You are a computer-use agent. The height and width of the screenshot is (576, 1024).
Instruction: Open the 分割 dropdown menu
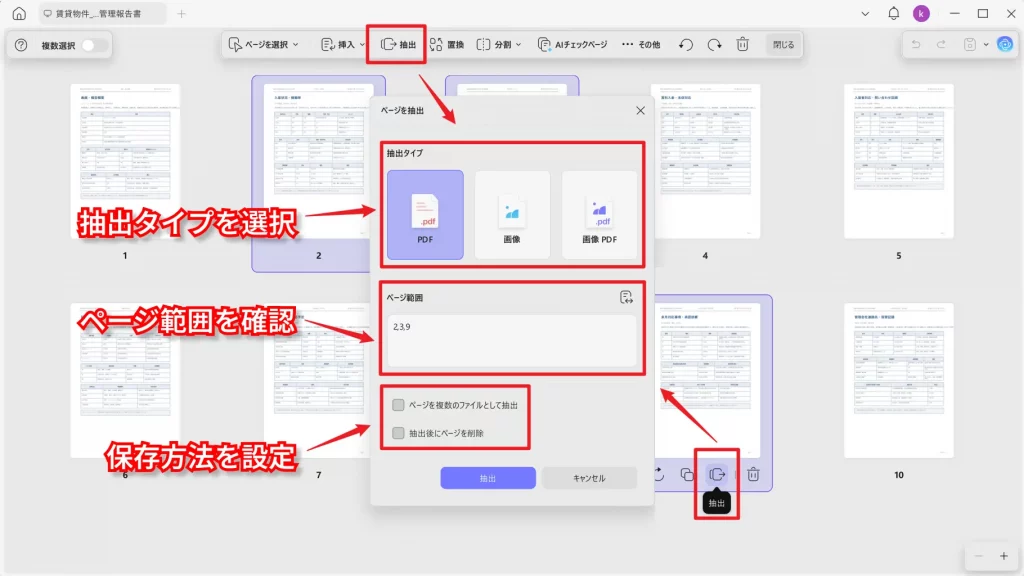(x=499, y=44)
